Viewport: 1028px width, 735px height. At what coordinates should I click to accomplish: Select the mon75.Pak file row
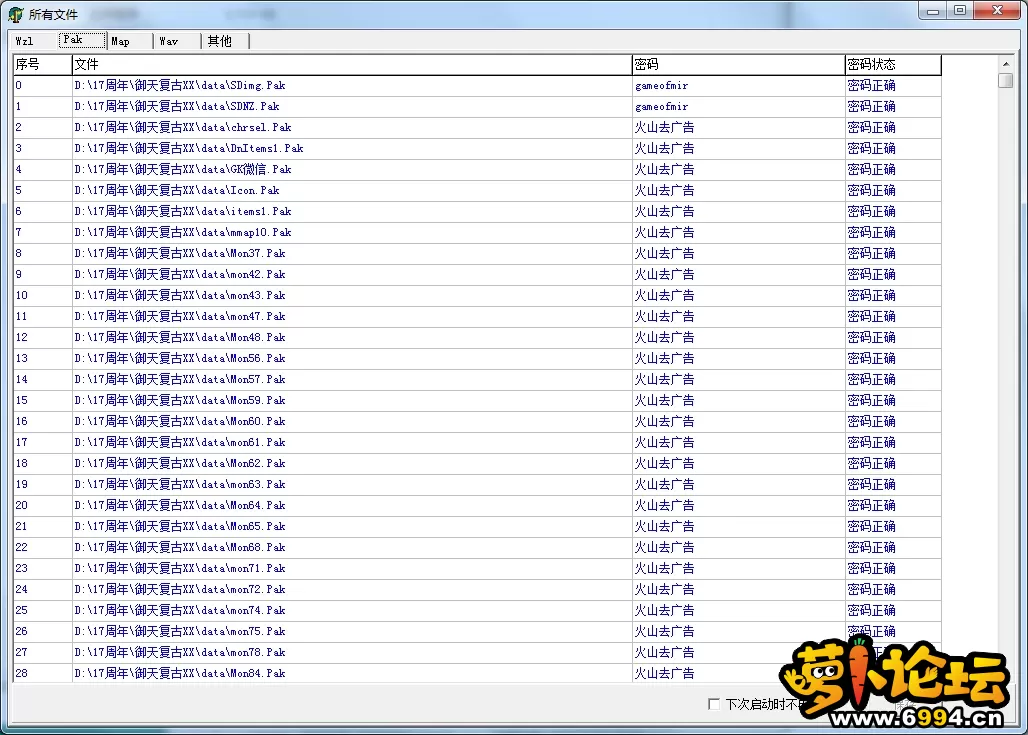477,631
